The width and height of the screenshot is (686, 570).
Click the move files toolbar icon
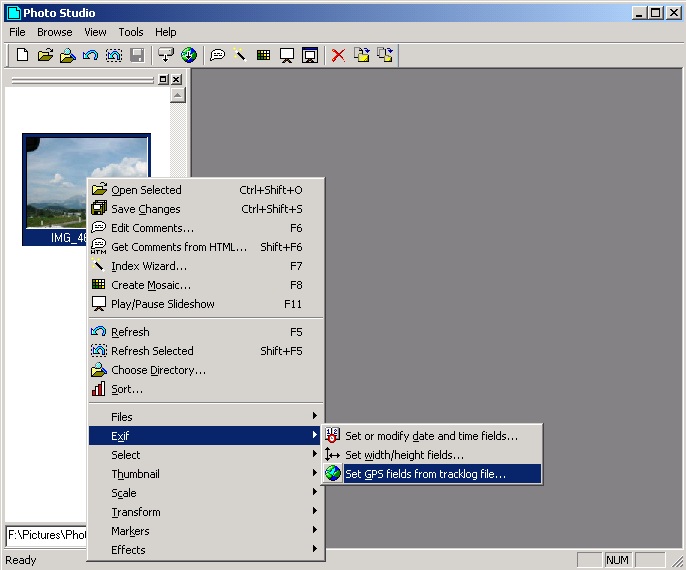385,55
